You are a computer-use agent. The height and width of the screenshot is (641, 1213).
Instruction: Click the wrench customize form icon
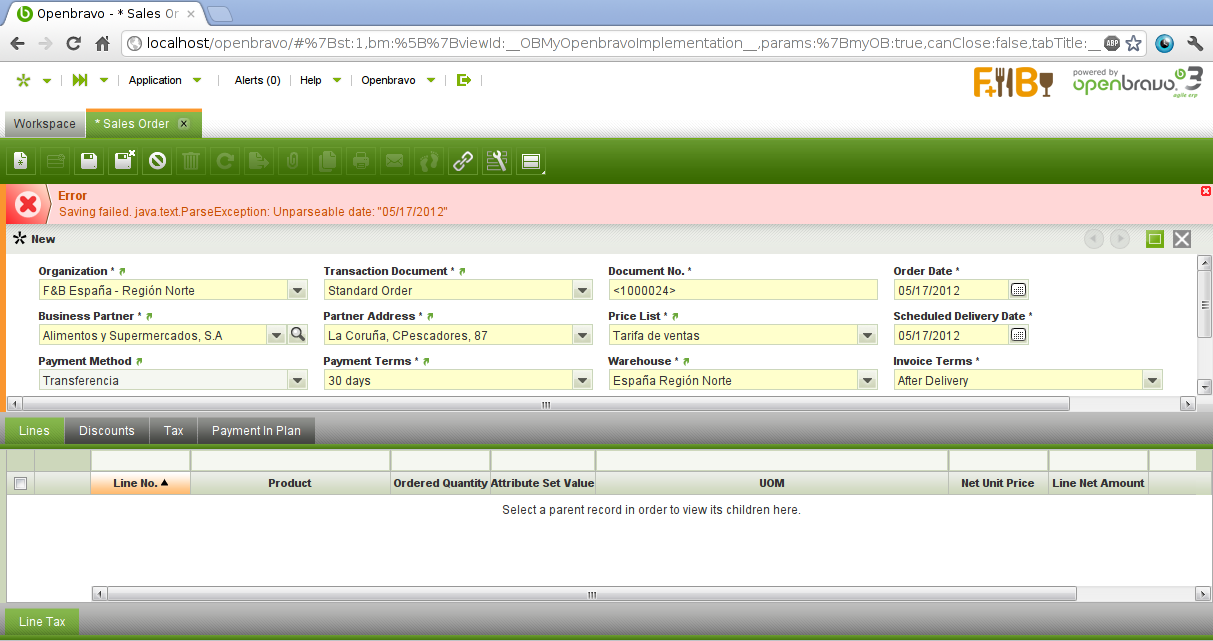click(x=496, y=161)
